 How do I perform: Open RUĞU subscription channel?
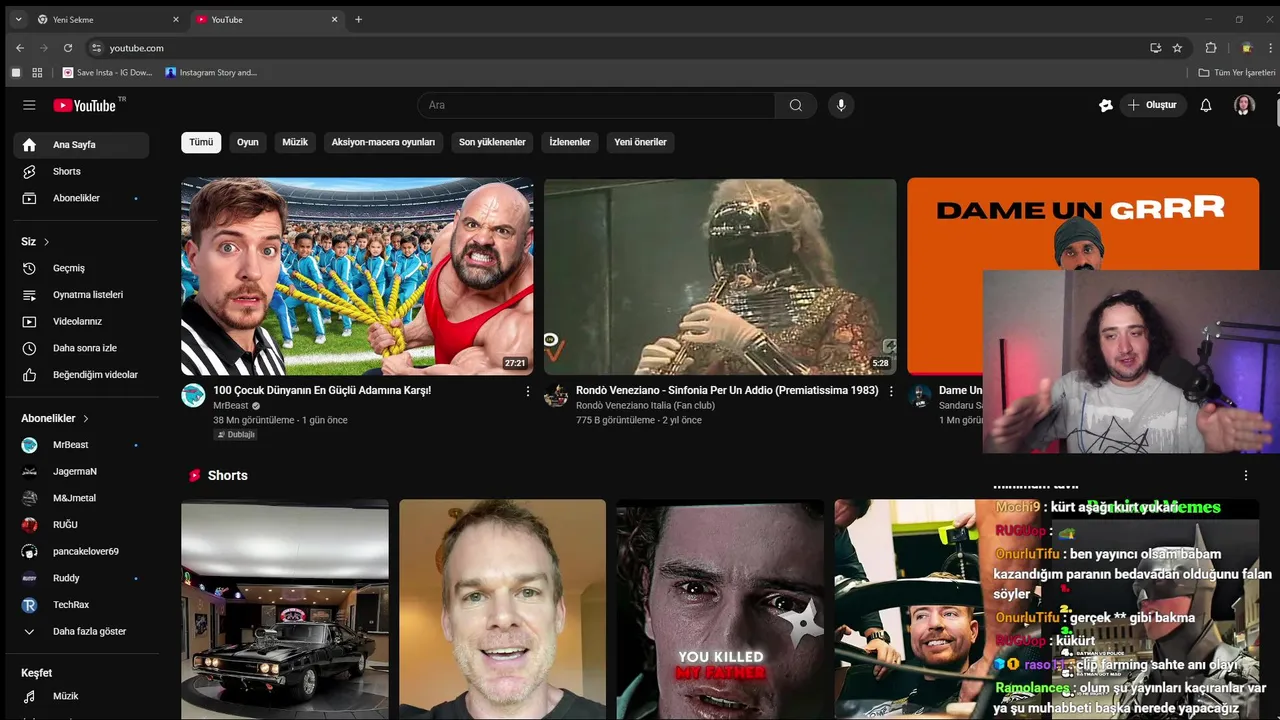tap(81, 525)
